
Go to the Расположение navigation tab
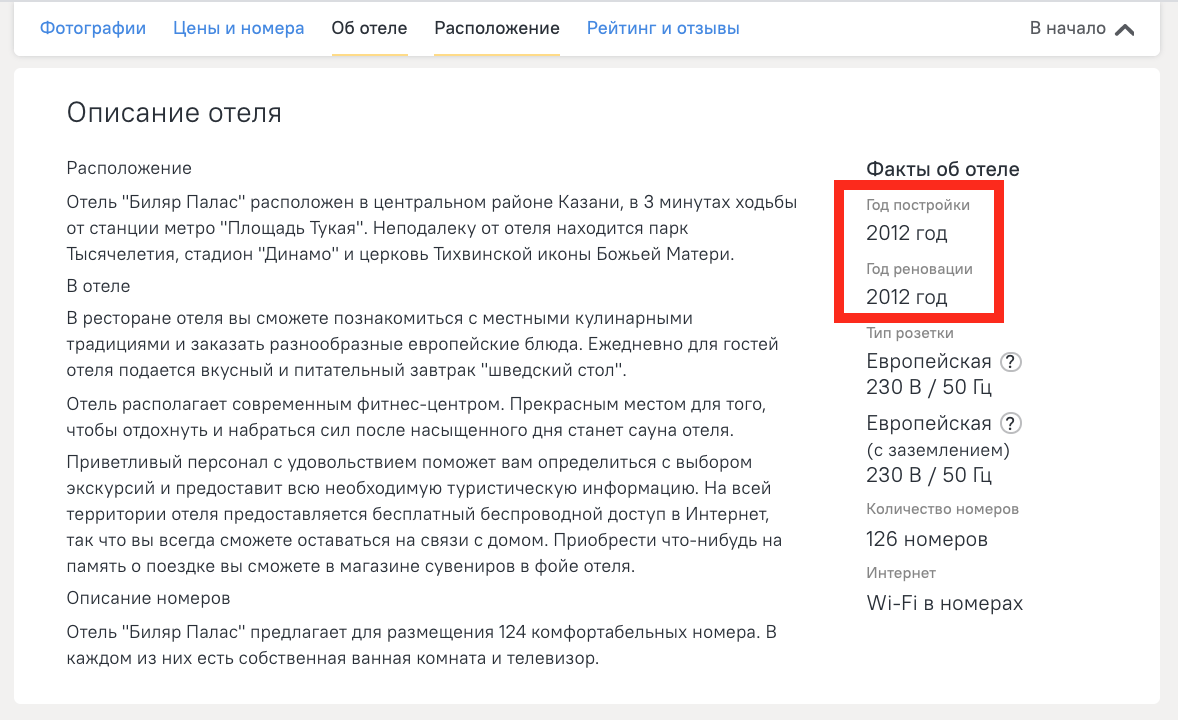click(496, 28)
